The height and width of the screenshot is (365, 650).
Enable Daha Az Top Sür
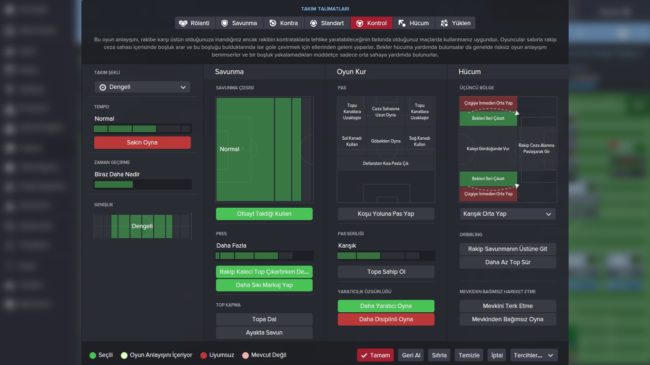tap(507, 262)
